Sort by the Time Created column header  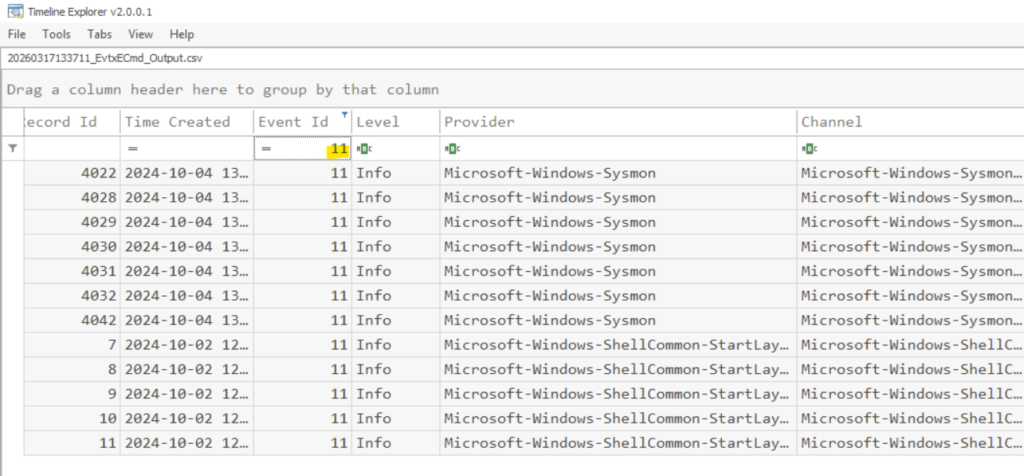tap(178, 122)
